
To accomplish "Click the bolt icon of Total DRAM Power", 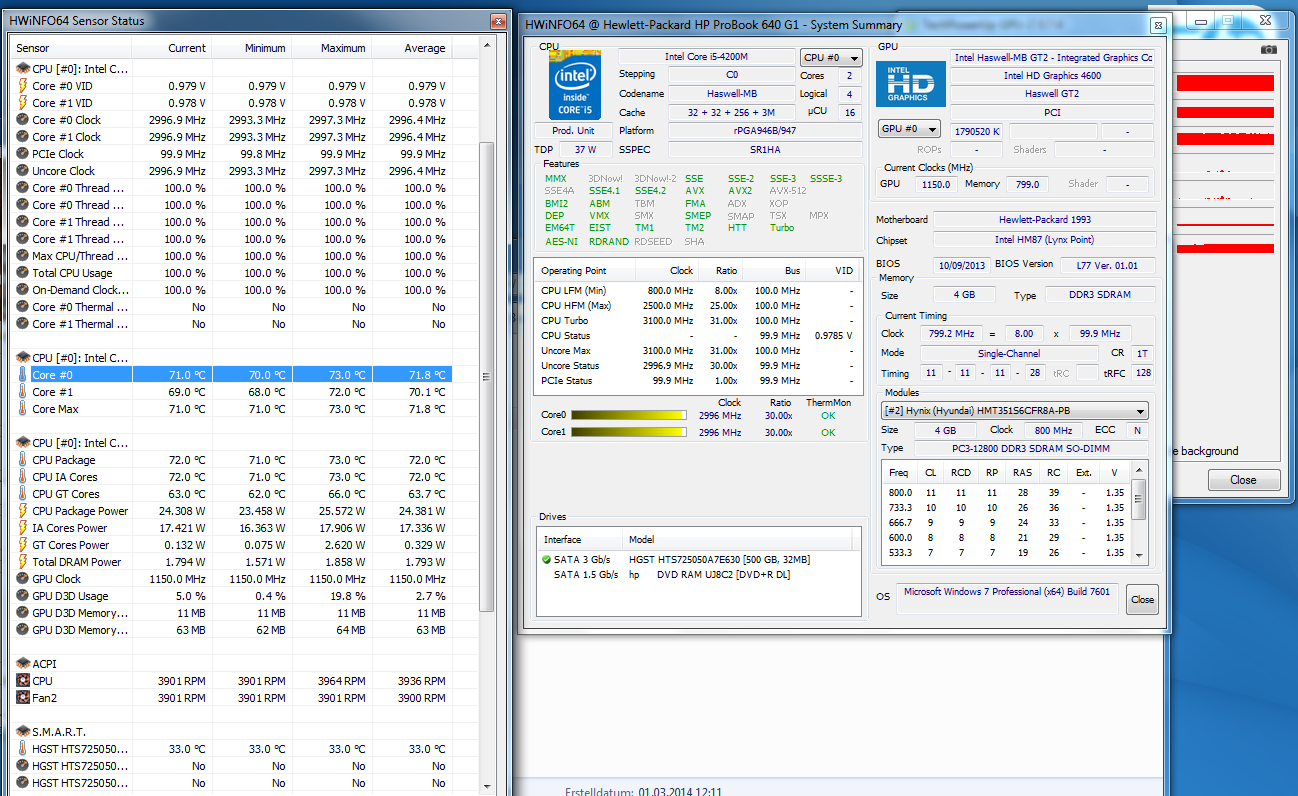I will pos(23,562).
